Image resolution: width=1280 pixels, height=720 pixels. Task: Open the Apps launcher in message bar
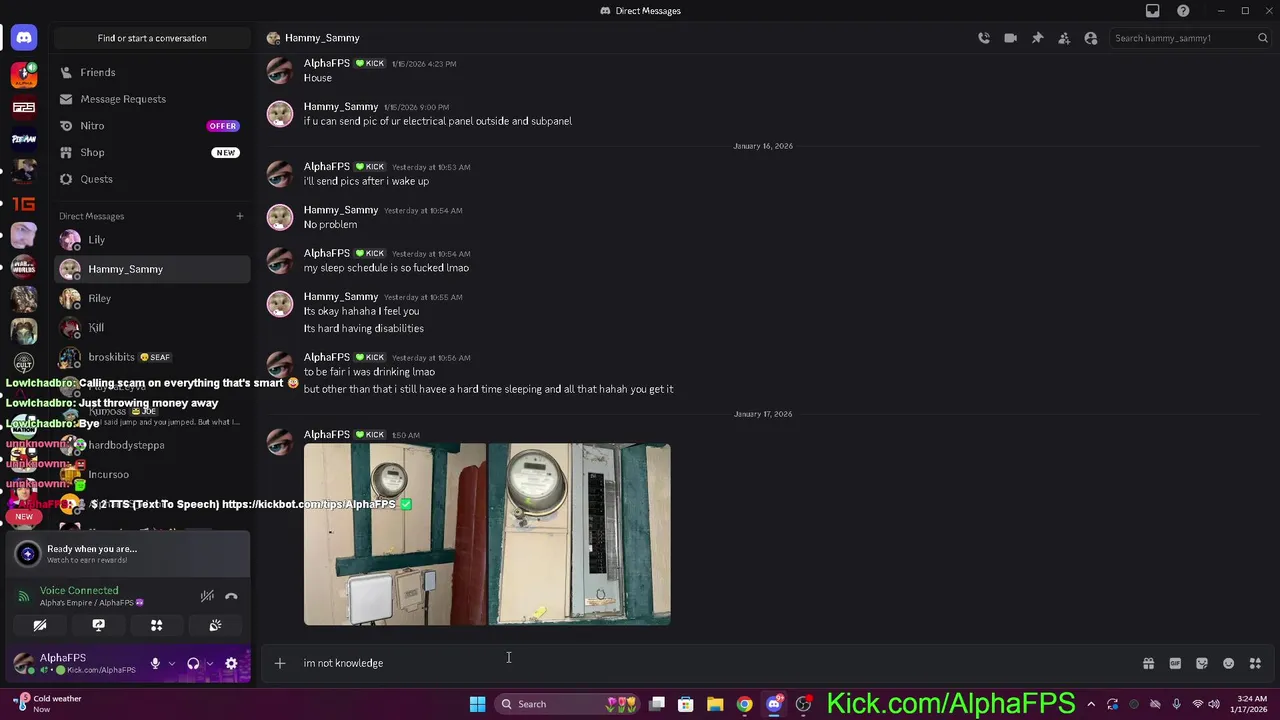[1255, 663]
